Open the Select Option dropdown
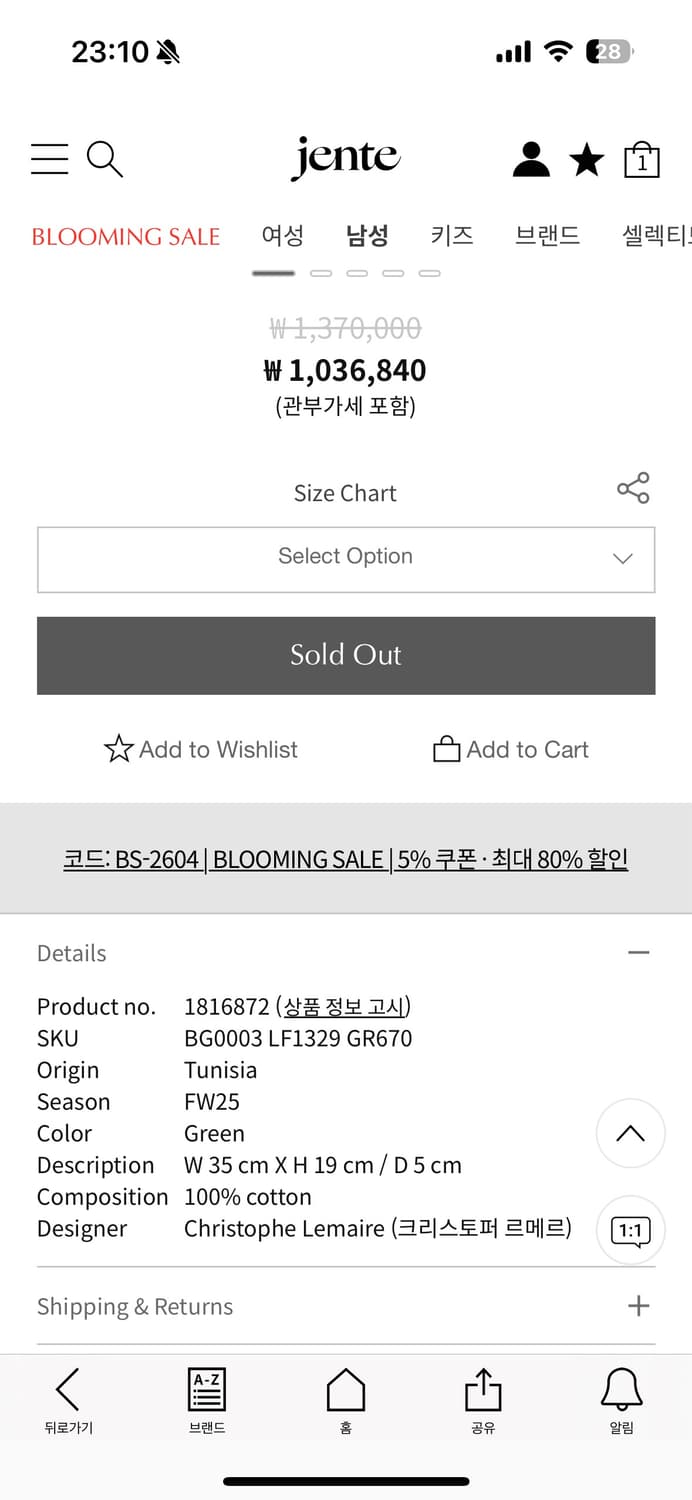Screen dimensions: 692x1500 pyautogui.click(x=346, y=560)
